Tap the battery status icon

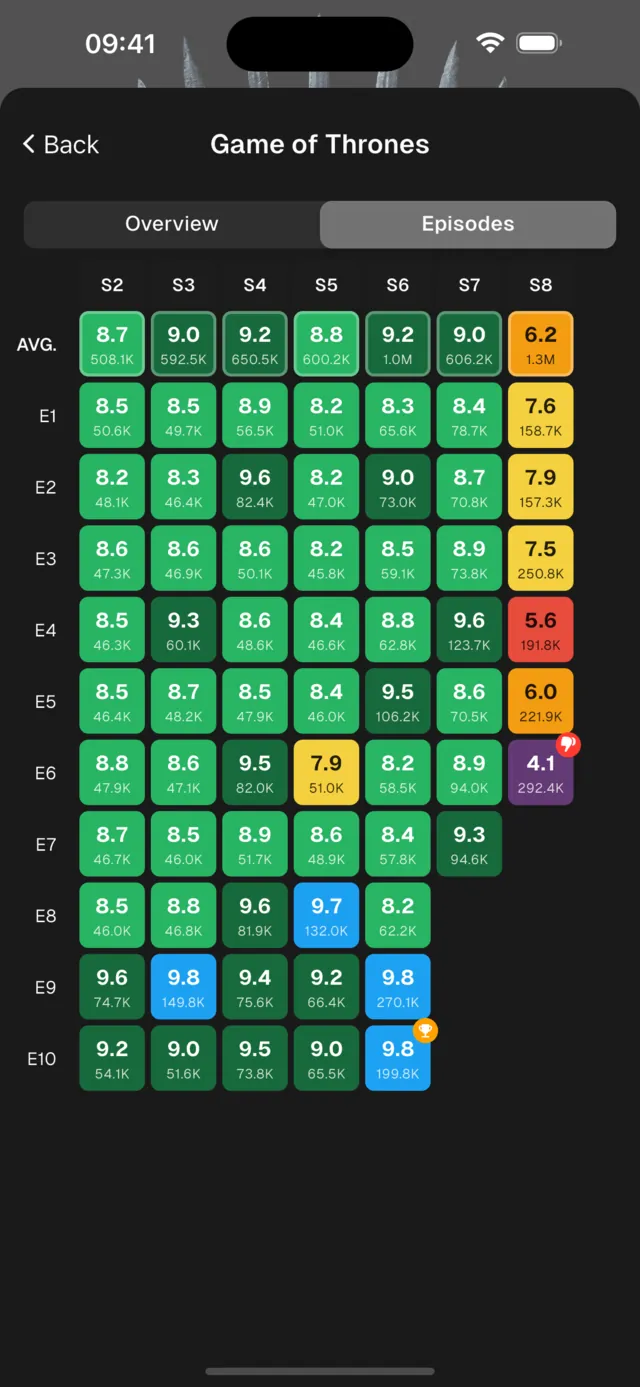[x=540, y=43]
